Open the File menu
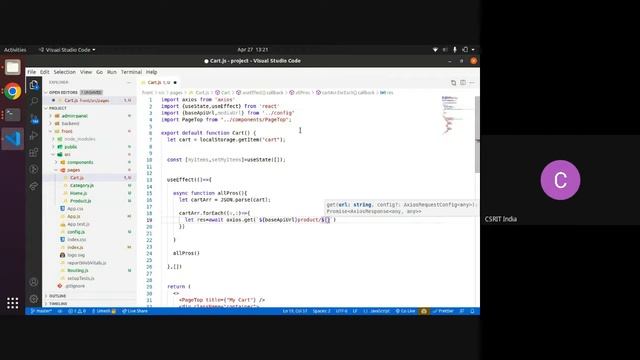 pos(31,72)
